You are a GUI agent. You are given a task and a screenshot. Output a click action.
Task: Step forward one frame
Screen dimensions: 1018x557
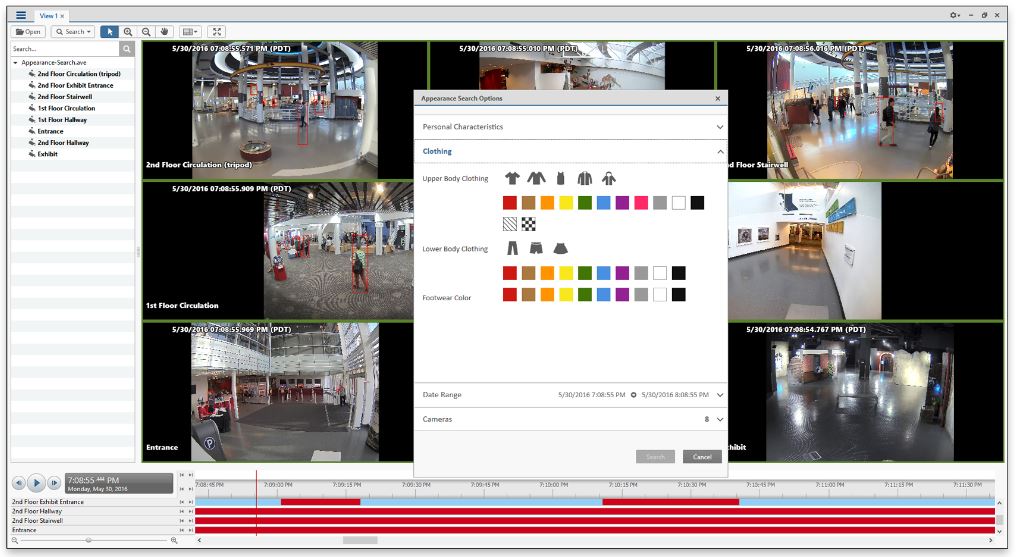[x=54, y=483]
